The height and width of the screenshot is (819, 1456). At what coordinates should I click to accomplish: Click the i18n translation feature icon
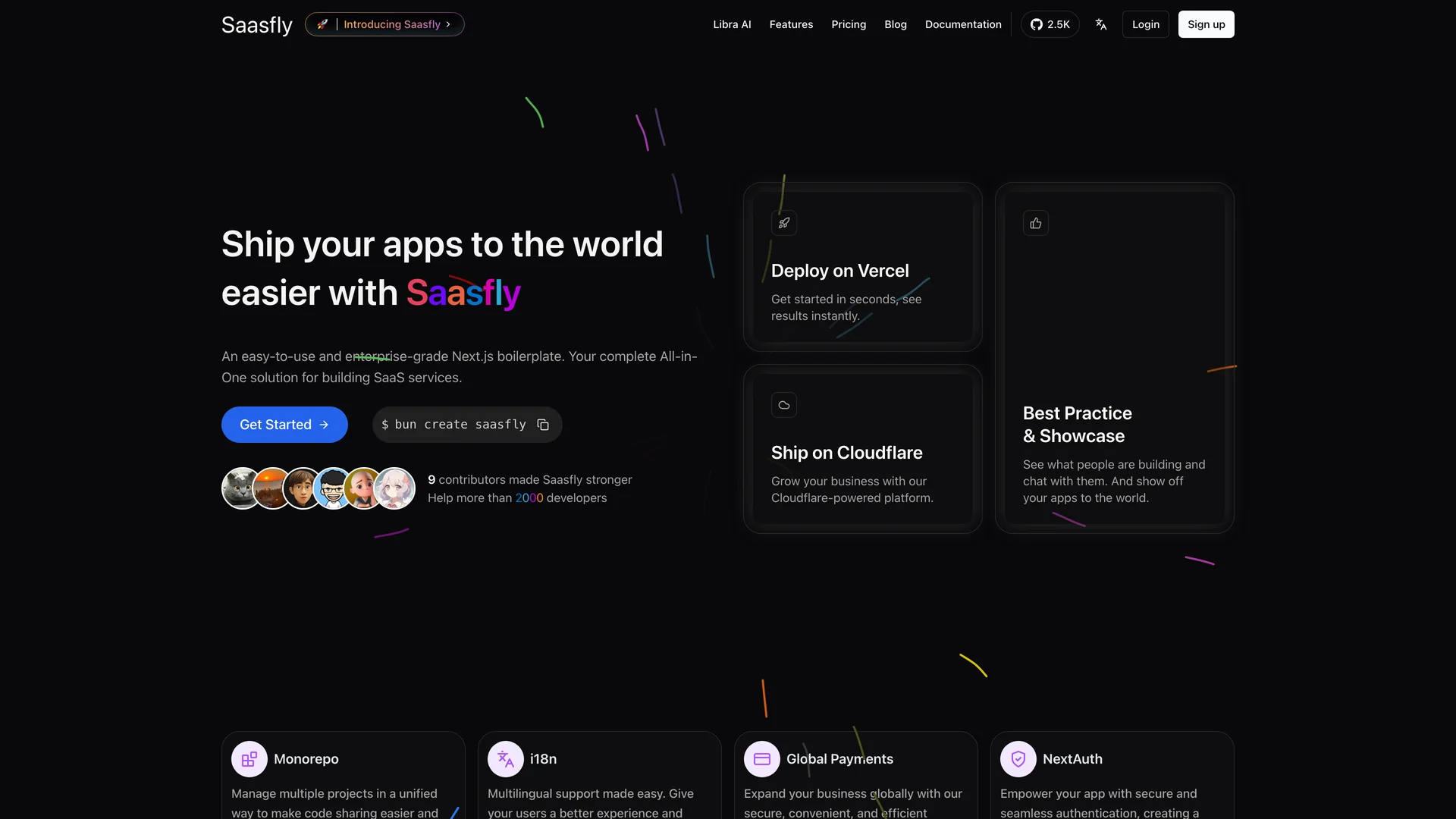coord(504,758)
